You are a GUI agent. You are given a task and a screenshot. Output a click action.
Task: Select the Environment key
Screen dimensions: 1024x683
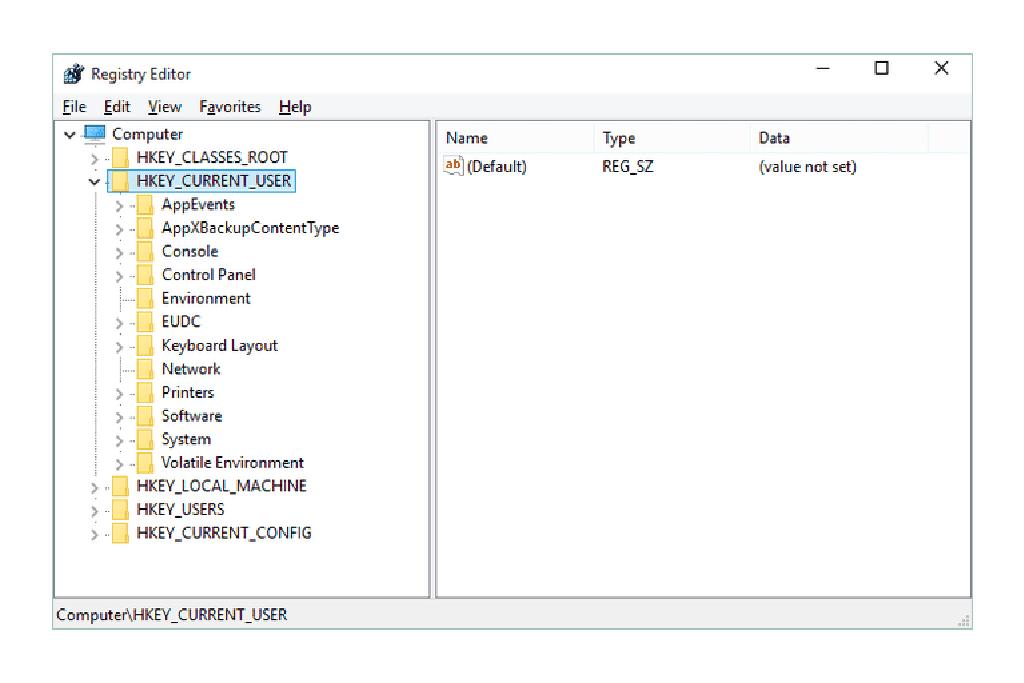(206, 298)
